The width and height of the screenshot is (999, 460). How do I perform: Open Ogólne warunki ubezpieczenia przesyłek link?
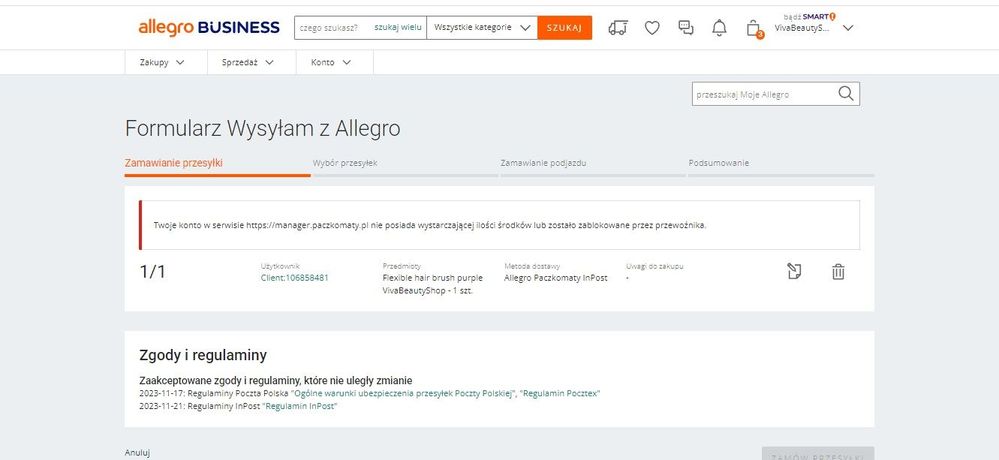[x=403, y=394]
